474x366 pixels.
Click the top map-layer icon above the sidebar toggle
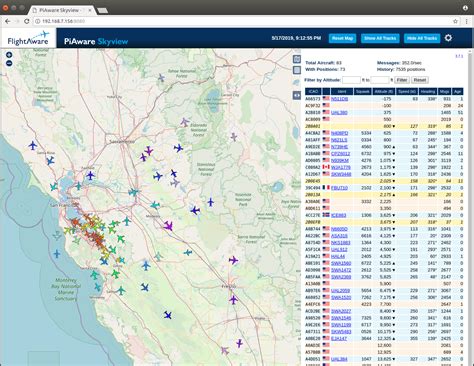coord(297,59)
